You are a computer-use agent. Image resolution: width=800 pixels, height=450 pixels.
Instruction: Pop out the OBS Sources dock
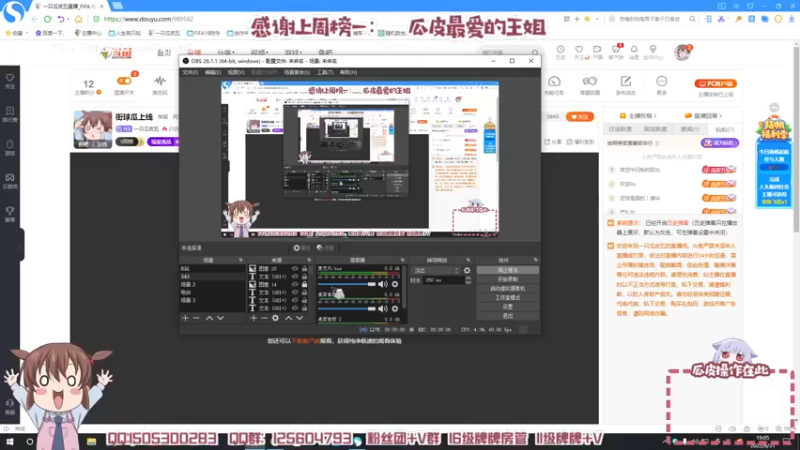[x=309, y=260]
